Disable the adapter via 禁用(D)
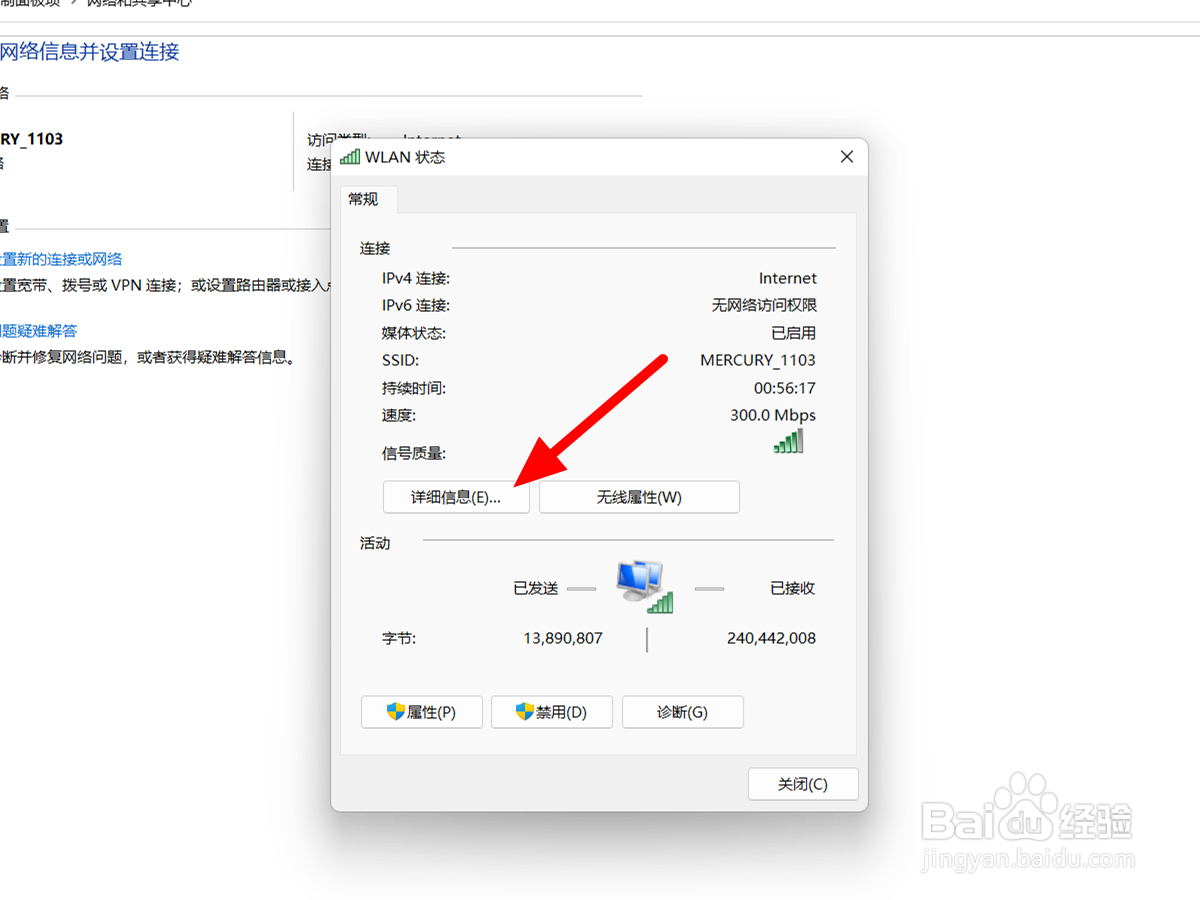The width and height of the screenshot is (1200, 900). point(552,712)
